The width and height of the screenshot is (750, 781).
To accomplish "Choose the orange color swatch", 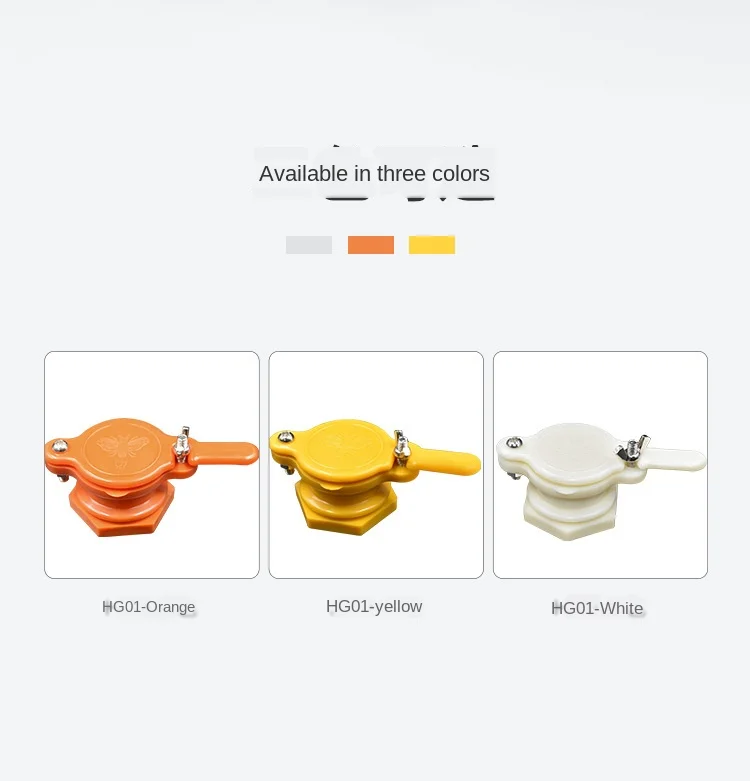I will [371, 245].
